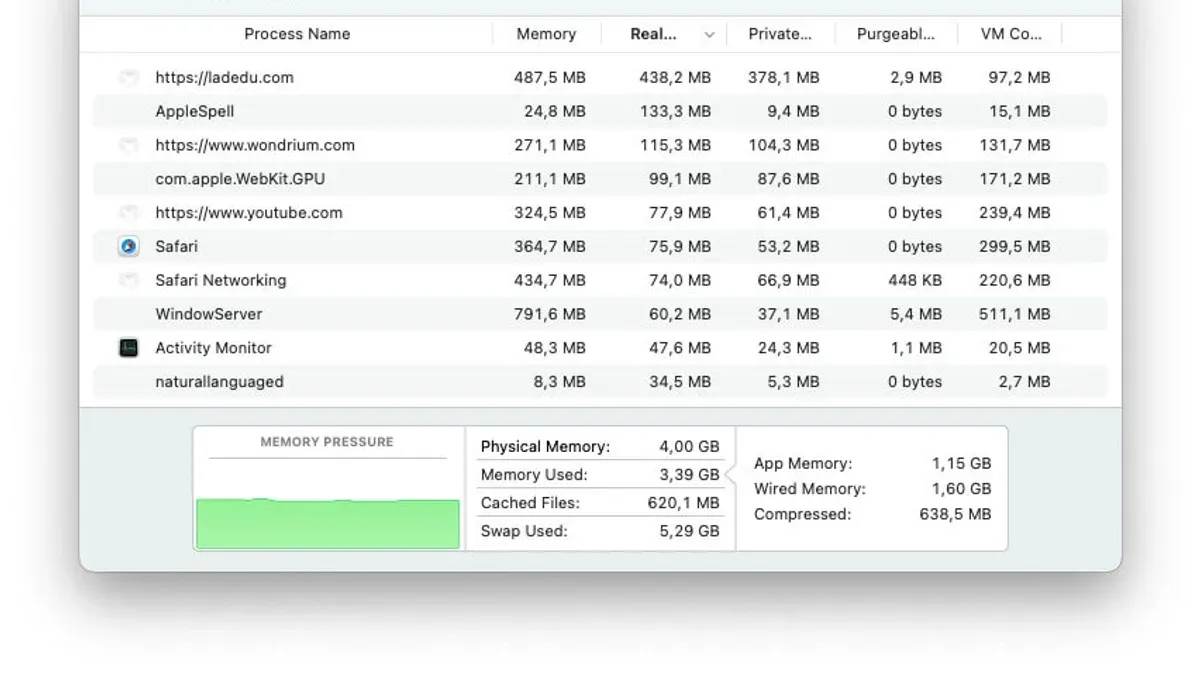Viewport: 1200px width, 675px height.
Task: Sort by Purgeable column header
Action: pos(896,34)
